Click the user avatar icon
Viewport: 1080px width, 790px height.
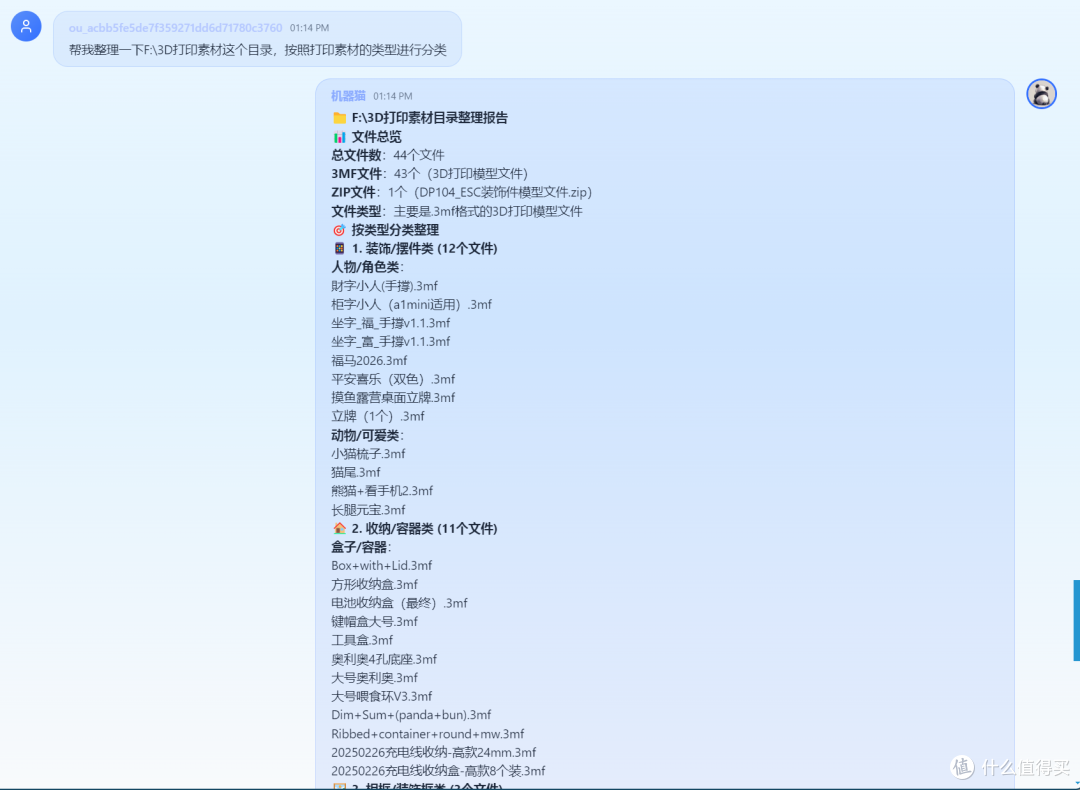[x=26, y=27]
